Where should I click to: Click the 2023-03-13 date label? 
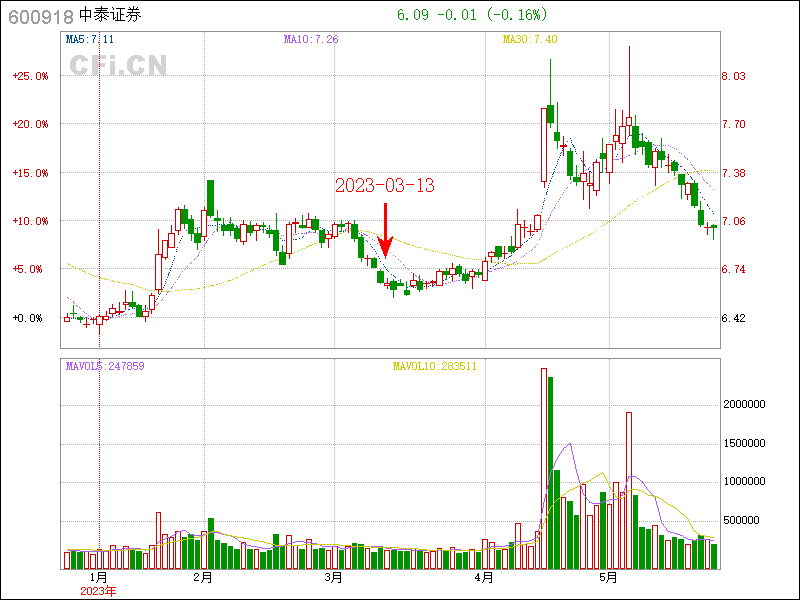pos(385,186)
